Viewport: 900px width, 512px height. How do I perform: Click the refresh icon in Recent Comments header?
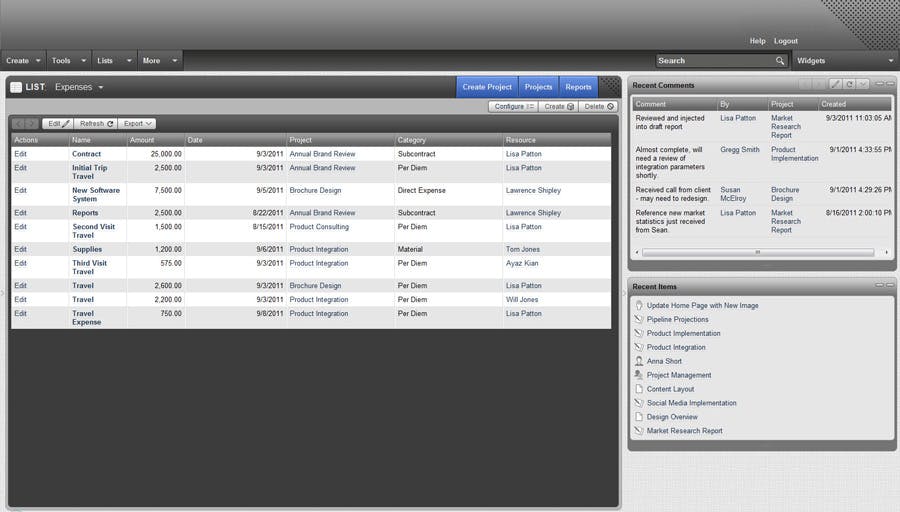coord(849,84)
